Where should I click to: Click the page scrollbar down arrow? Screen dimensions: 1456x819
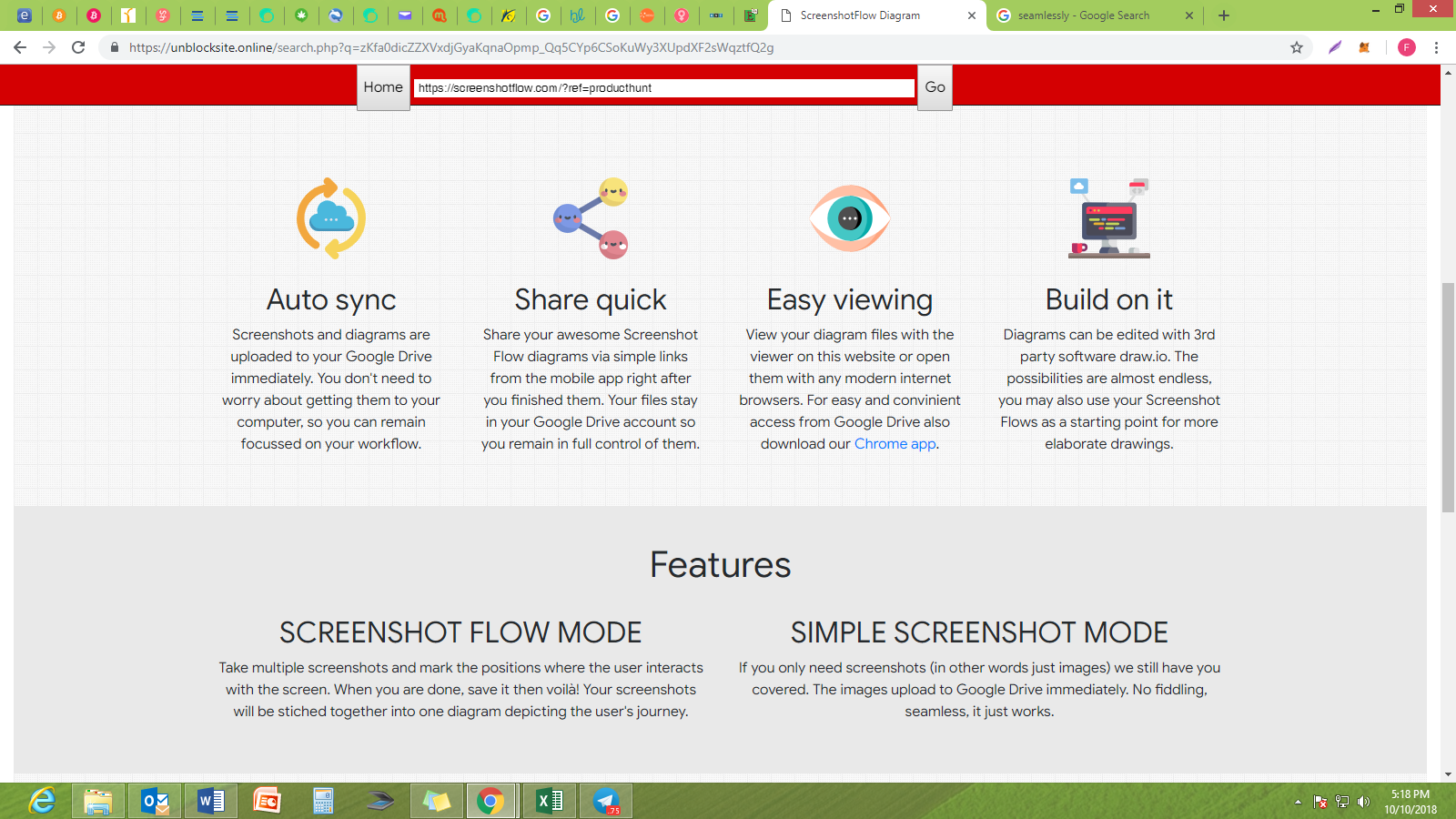pos(1448,774)
